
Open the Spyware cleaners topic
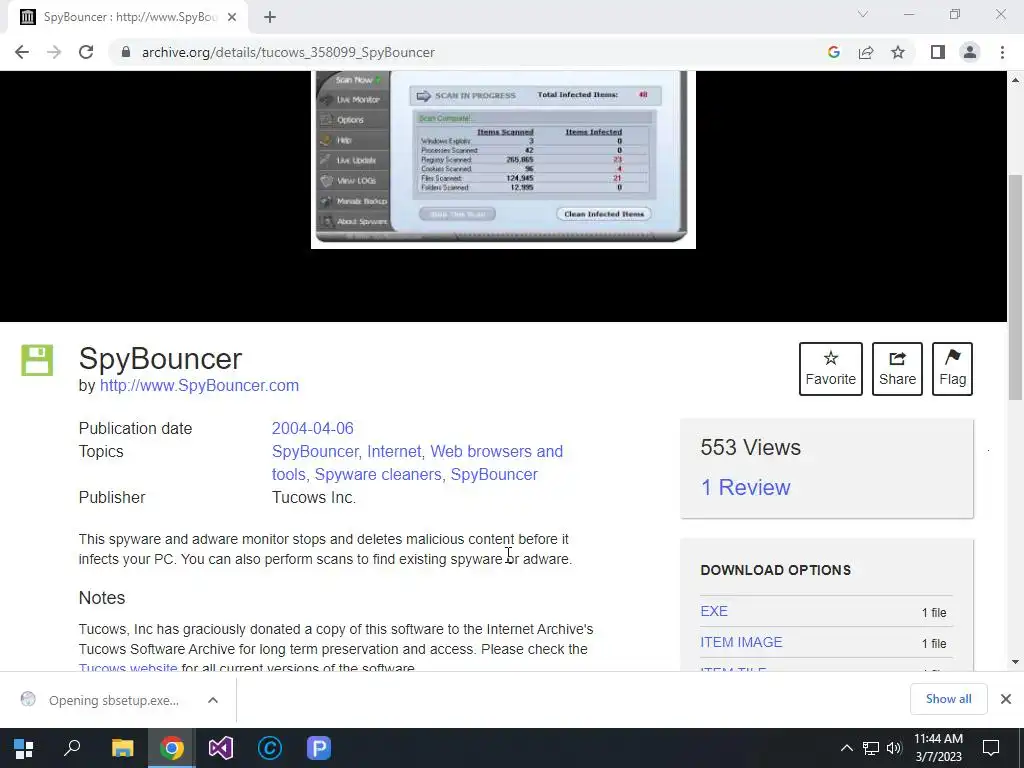[x=377, y=475]
